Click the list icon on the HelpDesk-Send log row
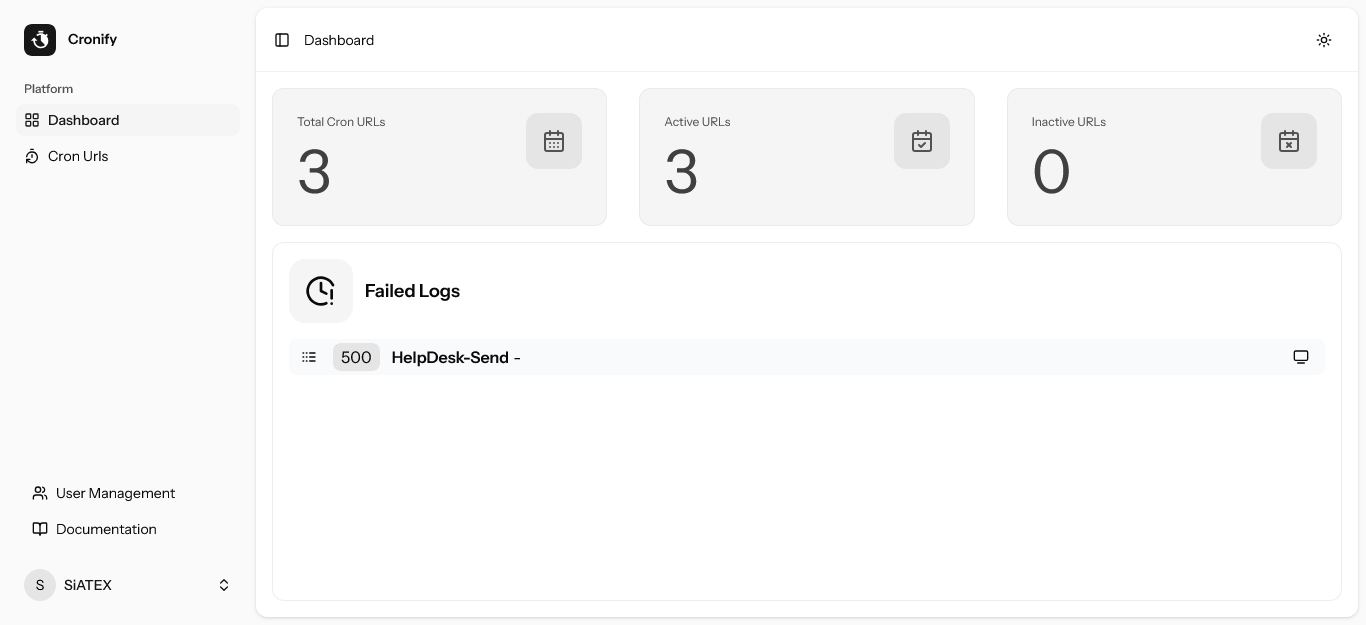This screenshot has width=1366, height=625. tap(309, 357)
